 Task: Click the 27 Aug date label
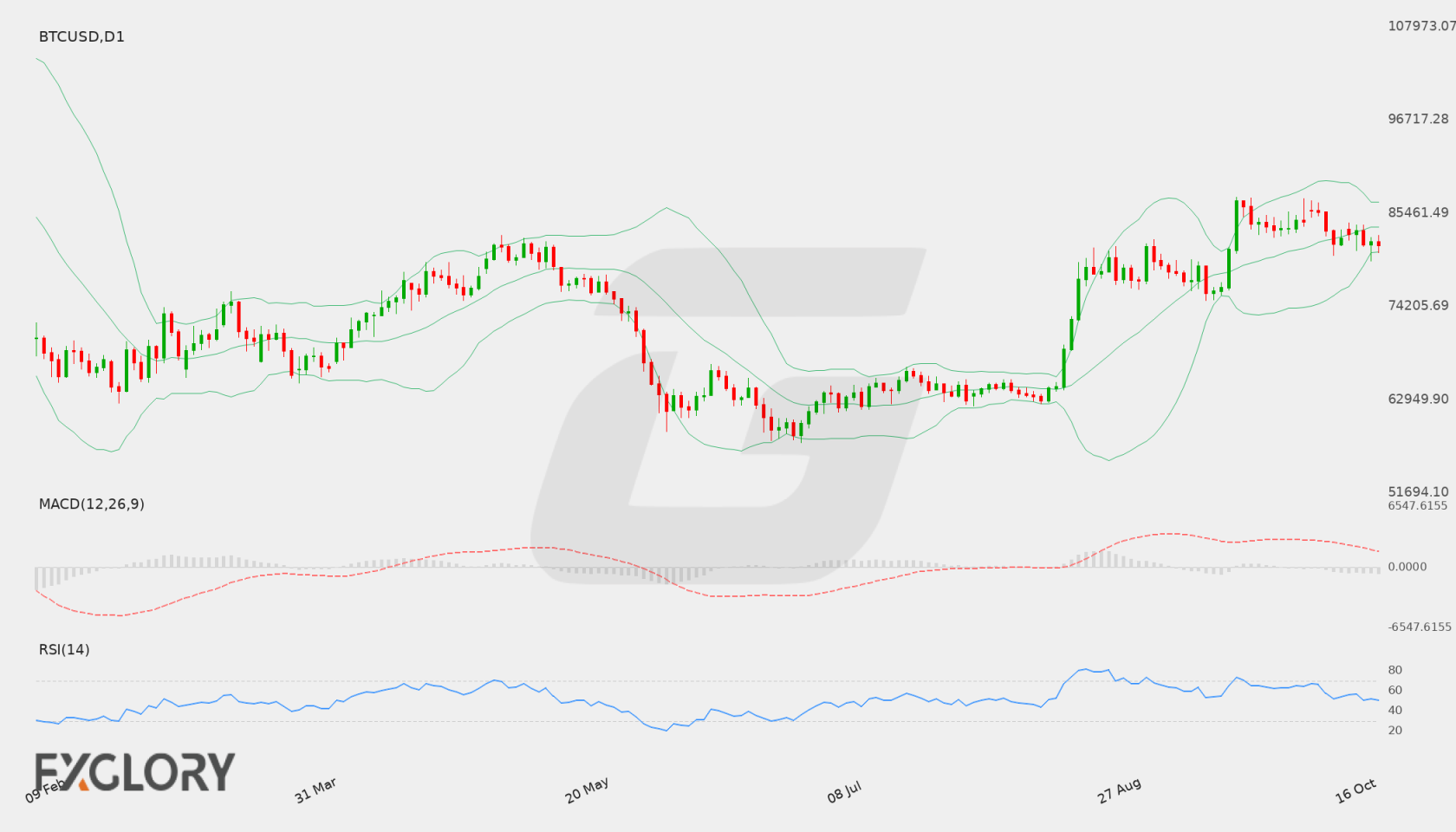(x=1119, y=790)
